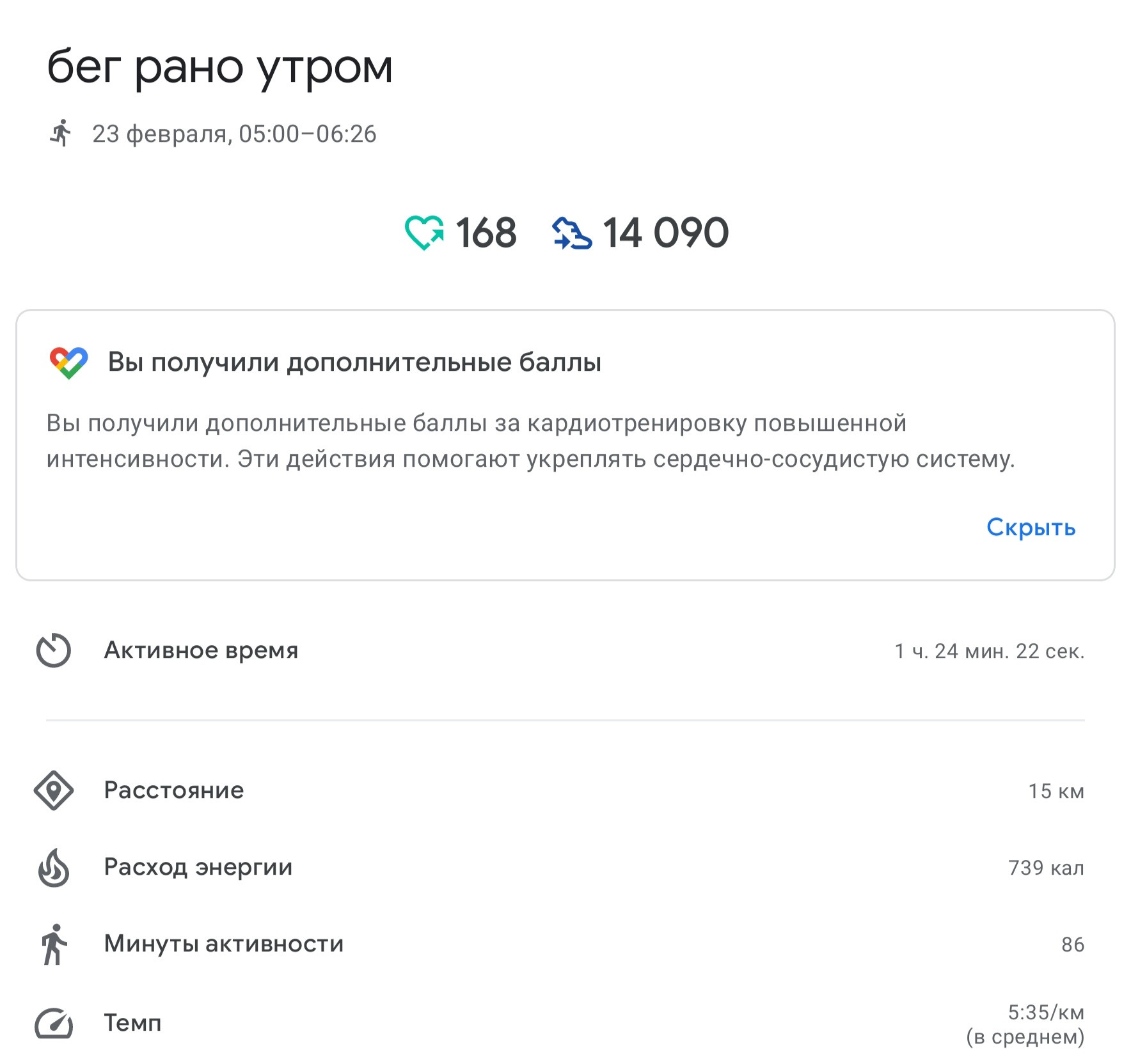Tap the green Heart Points icon
The image size is (1131, 1064).
click(424, 232)
